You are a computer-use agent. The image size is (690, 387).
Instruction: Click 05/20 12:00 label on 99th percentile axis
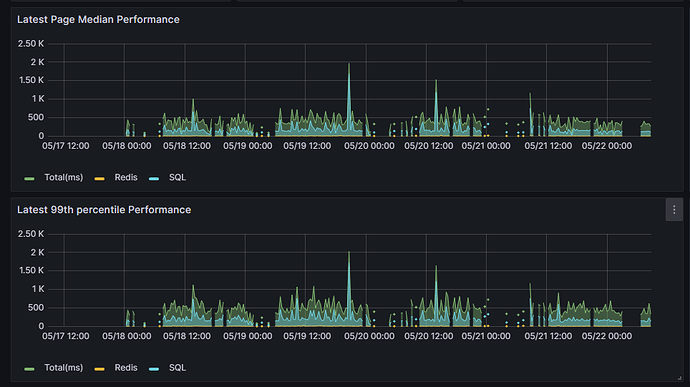coord(429,336)
